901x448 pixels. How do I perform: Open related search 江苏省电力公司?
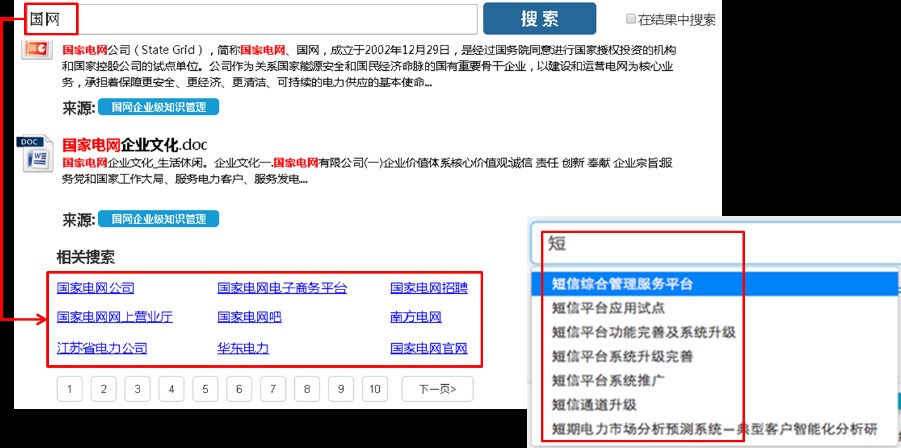[x=102, y=348]
